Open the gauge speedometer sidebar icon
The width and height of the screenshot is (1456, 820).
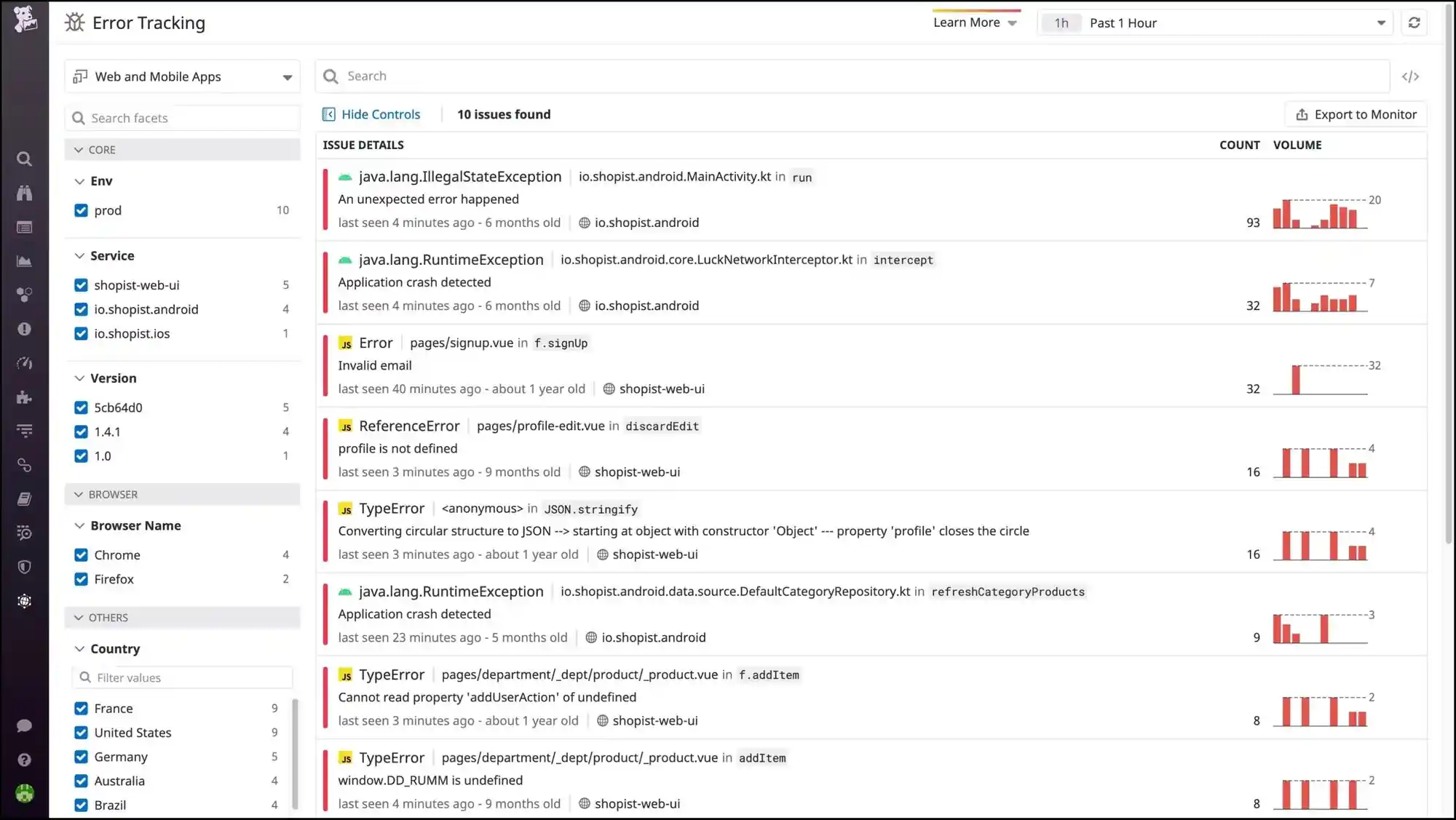(24, 363)
